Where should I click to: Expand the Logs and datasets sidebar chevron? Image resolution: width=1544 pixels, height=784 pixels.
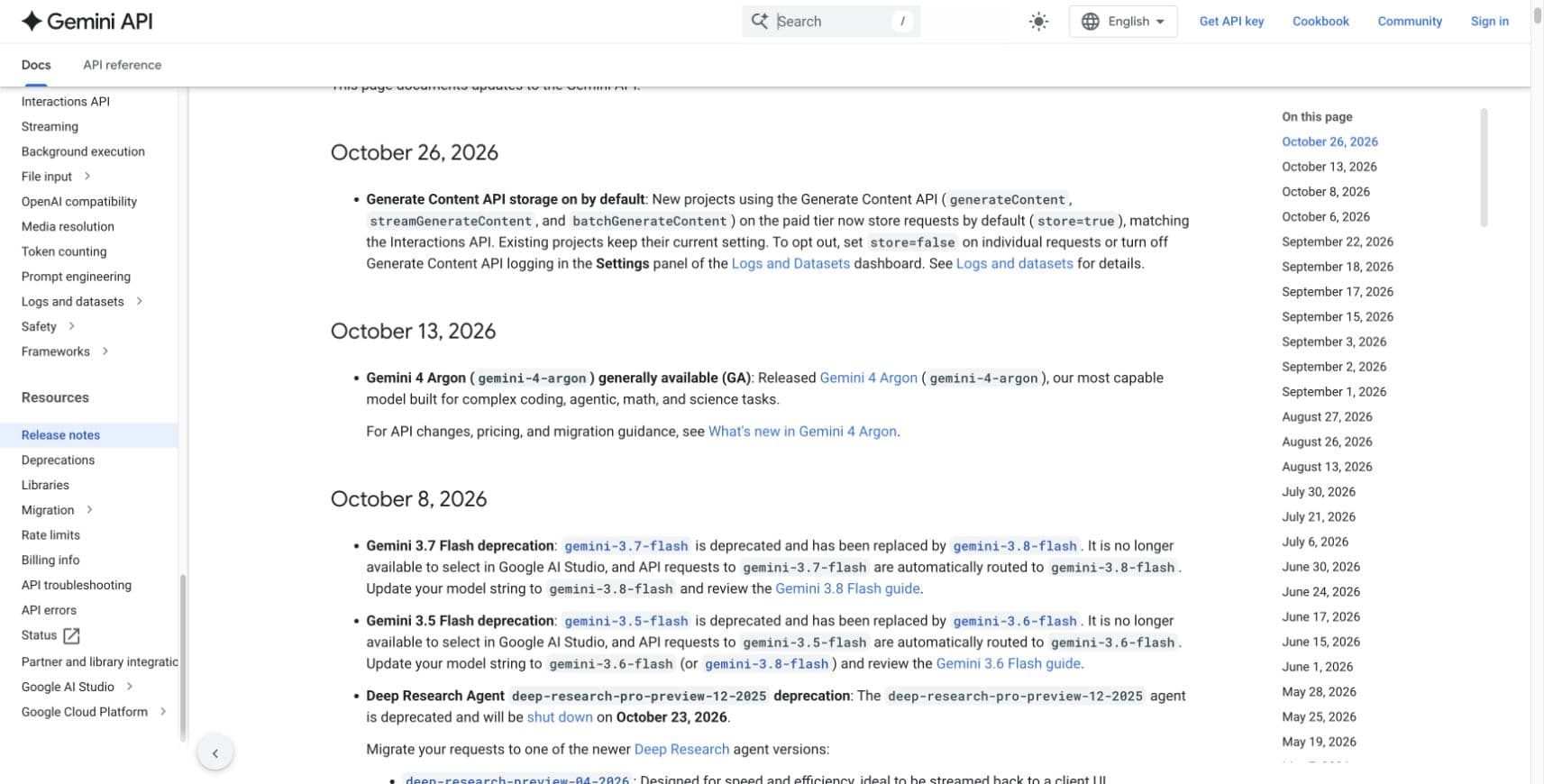pyautogui.click(x=140, y=302)
